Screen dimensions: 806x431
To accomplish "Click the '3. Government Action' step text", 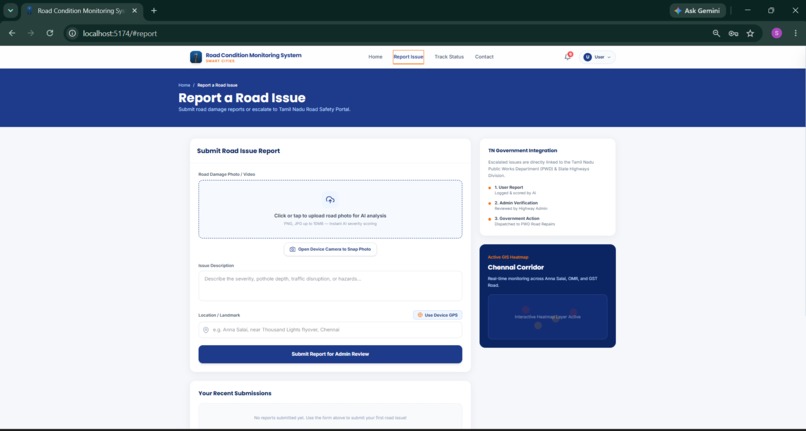I will pyautogui.click(x=517, y=219).
